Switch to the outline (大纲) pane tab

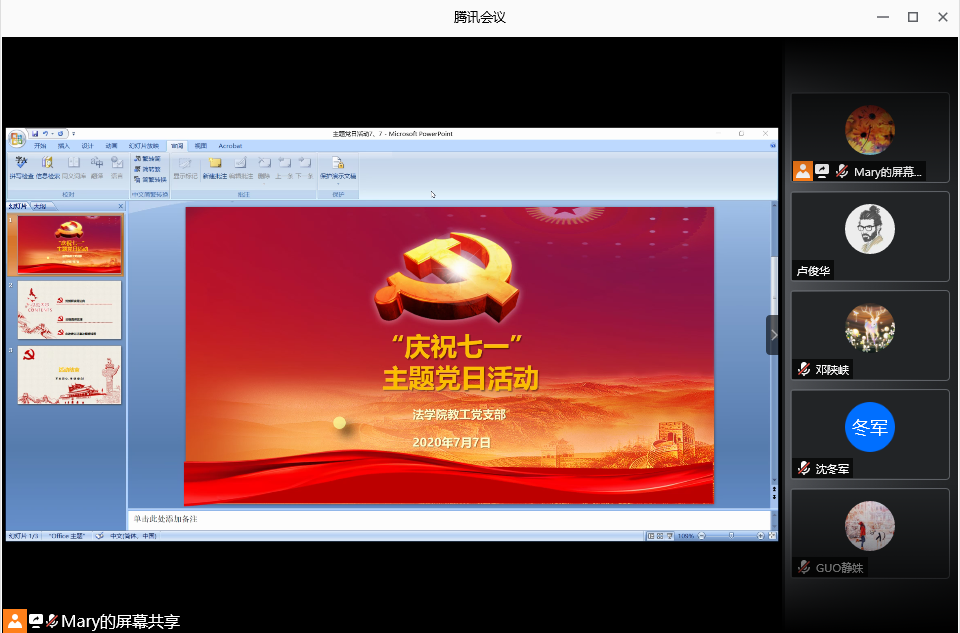pos(40,207)
